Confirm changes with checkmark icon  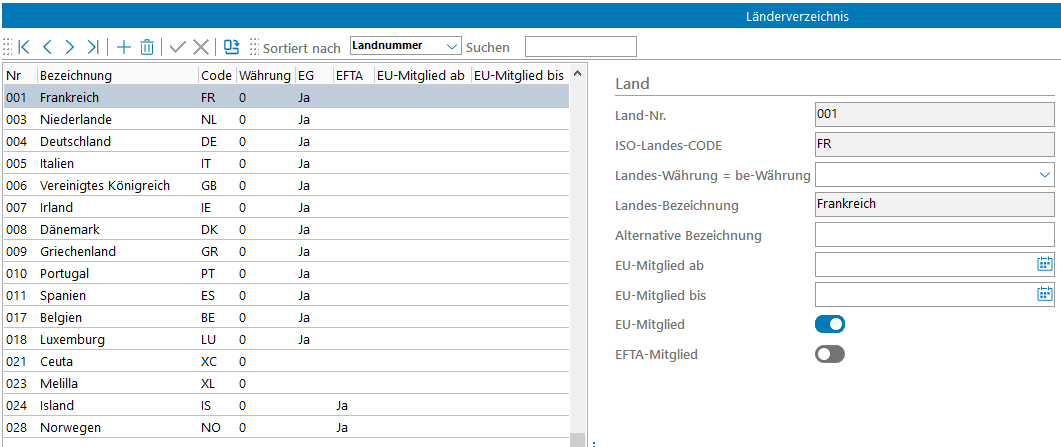pos(178,47)
